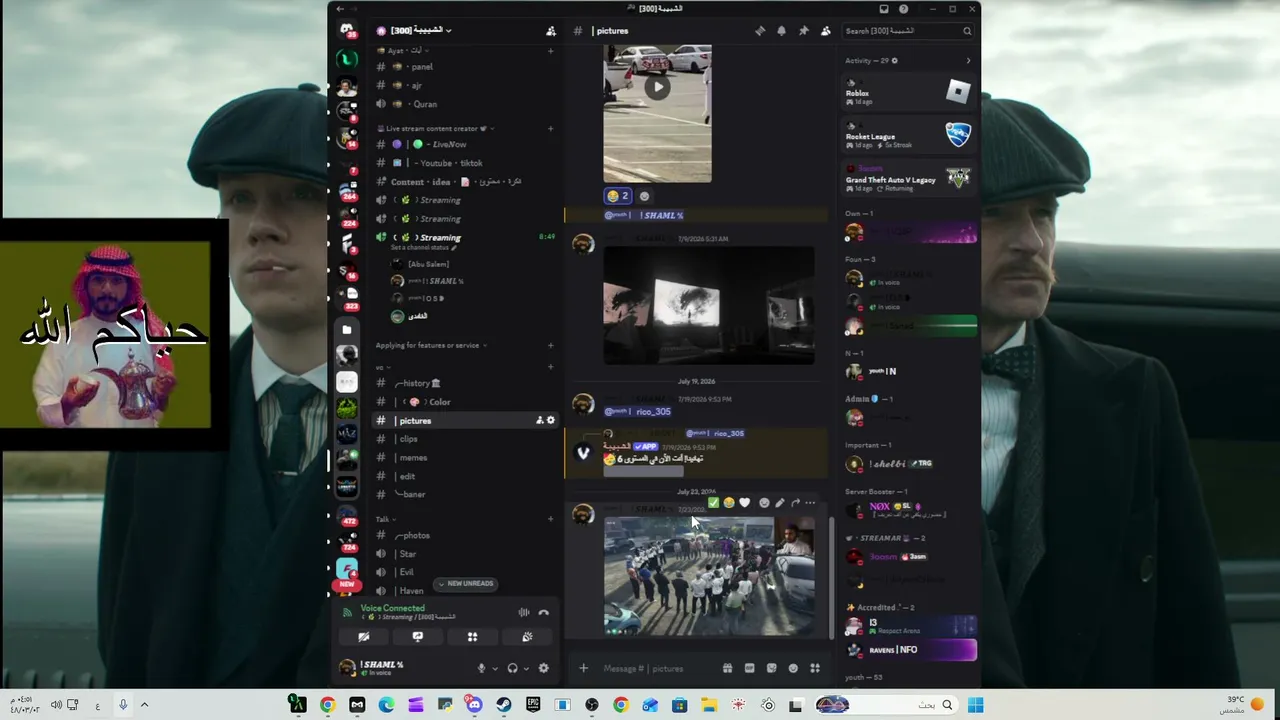Show pinned messages in pictures channel
The width and height of the screenshot is (1280, 720).
(804, 31)
